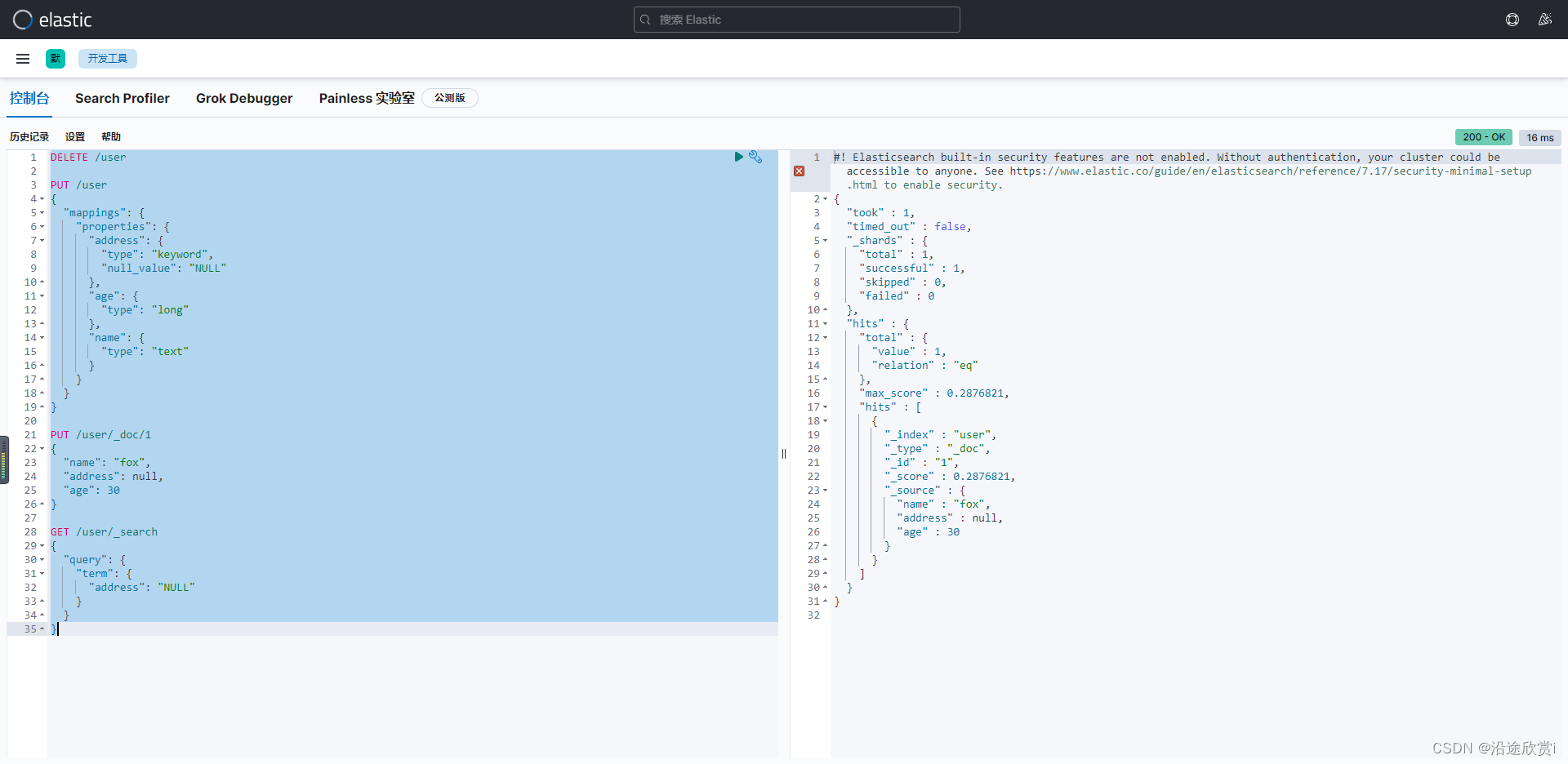
Task: Click the "_id" : "1" response line
Action: click(x=921, y=462)
